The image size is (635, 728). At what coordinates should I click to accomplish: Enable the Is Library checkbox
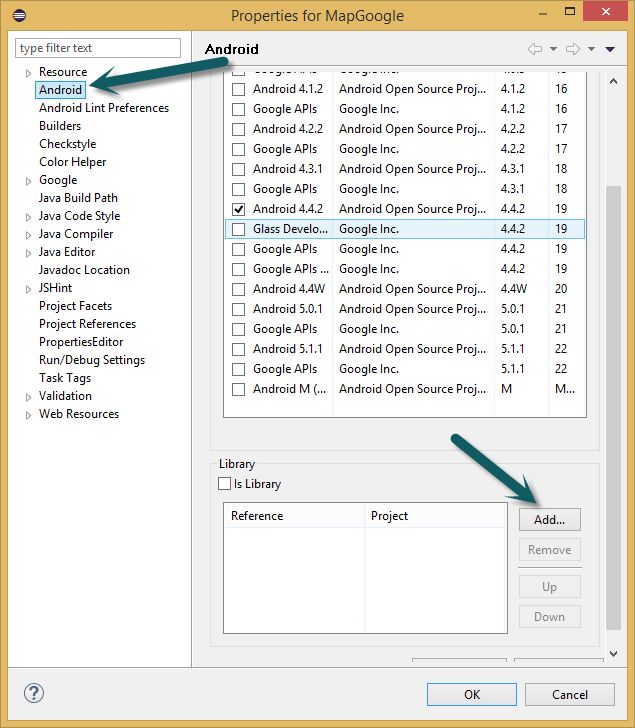click(x=224, y=484)
